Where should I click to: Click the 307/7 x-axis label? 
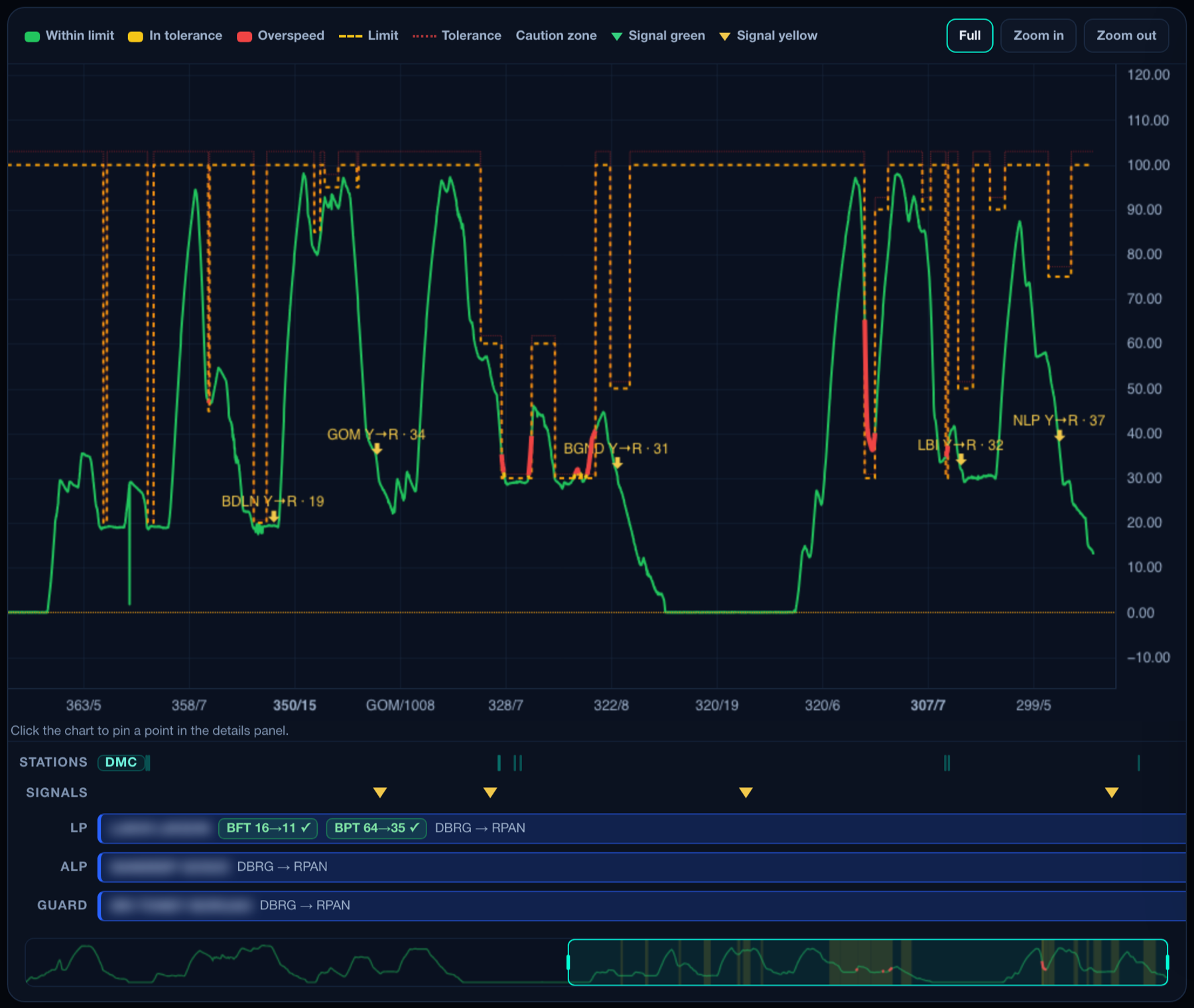click(x=927, y=706)
